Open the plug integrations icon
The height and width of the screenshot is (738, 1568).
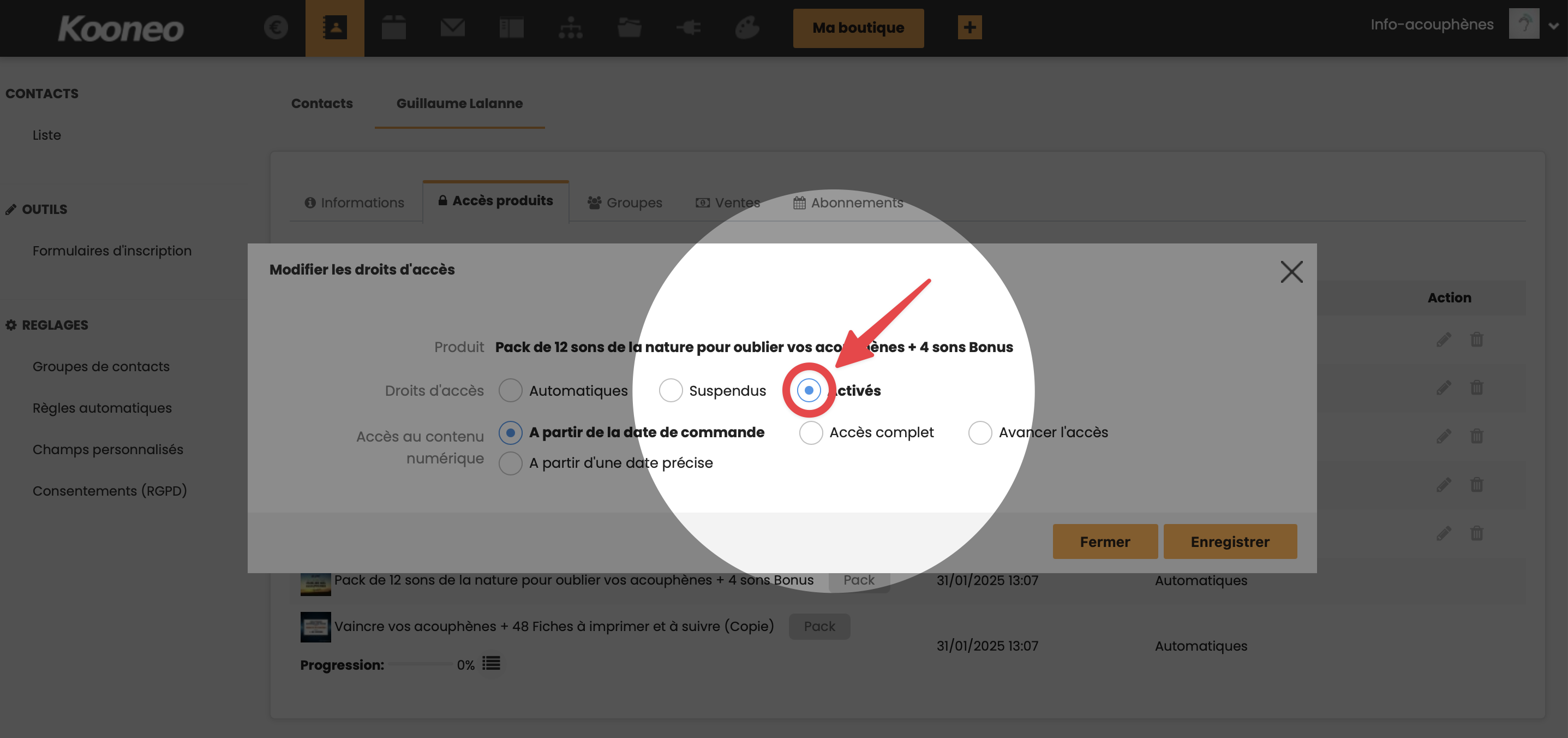pos(689,27)
